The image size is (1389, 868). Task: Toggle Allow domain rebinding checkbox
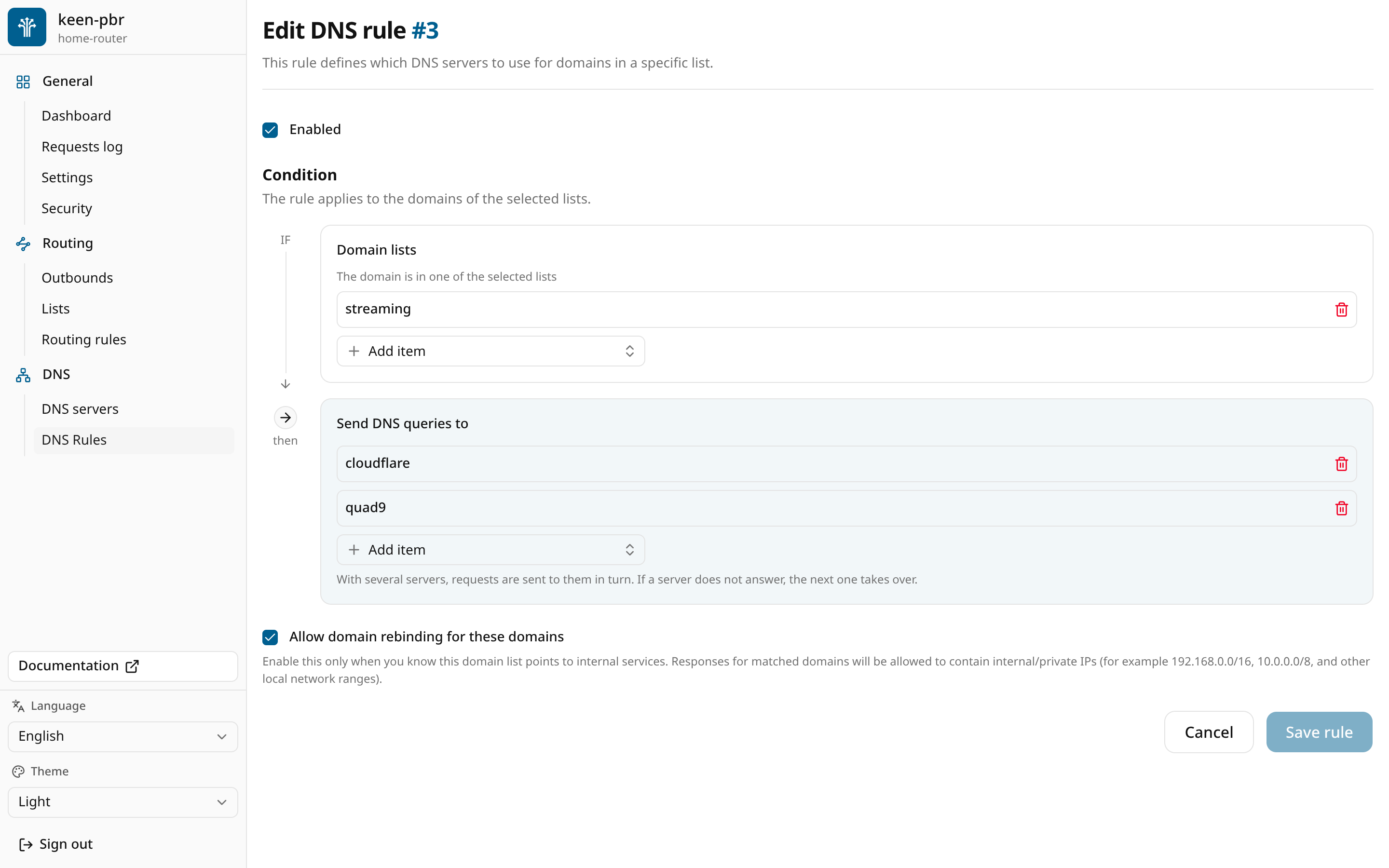coord(271,637)
